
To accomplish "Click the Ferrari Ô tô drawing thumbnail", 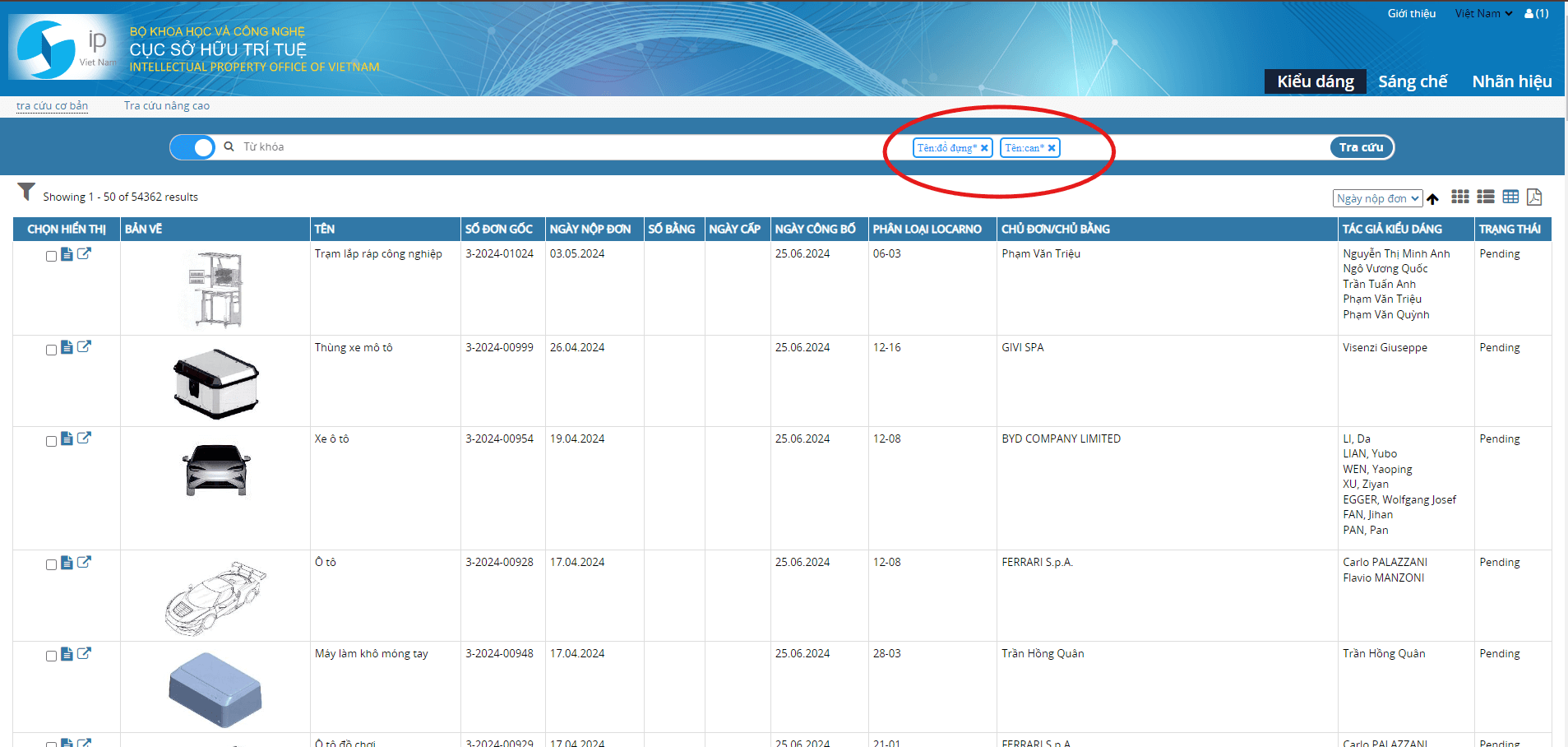I will coord(215,597).
